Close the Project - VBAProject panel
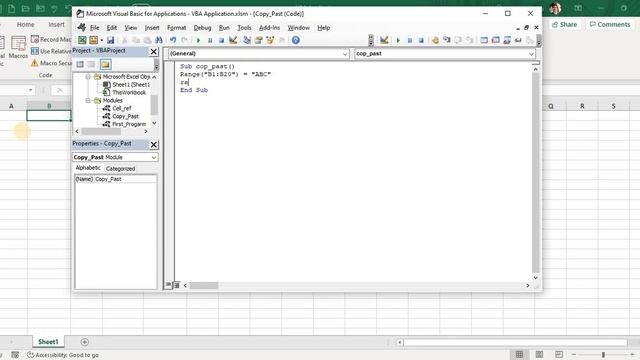Viewport: 640px width, 360px height. tap(153, 51)
